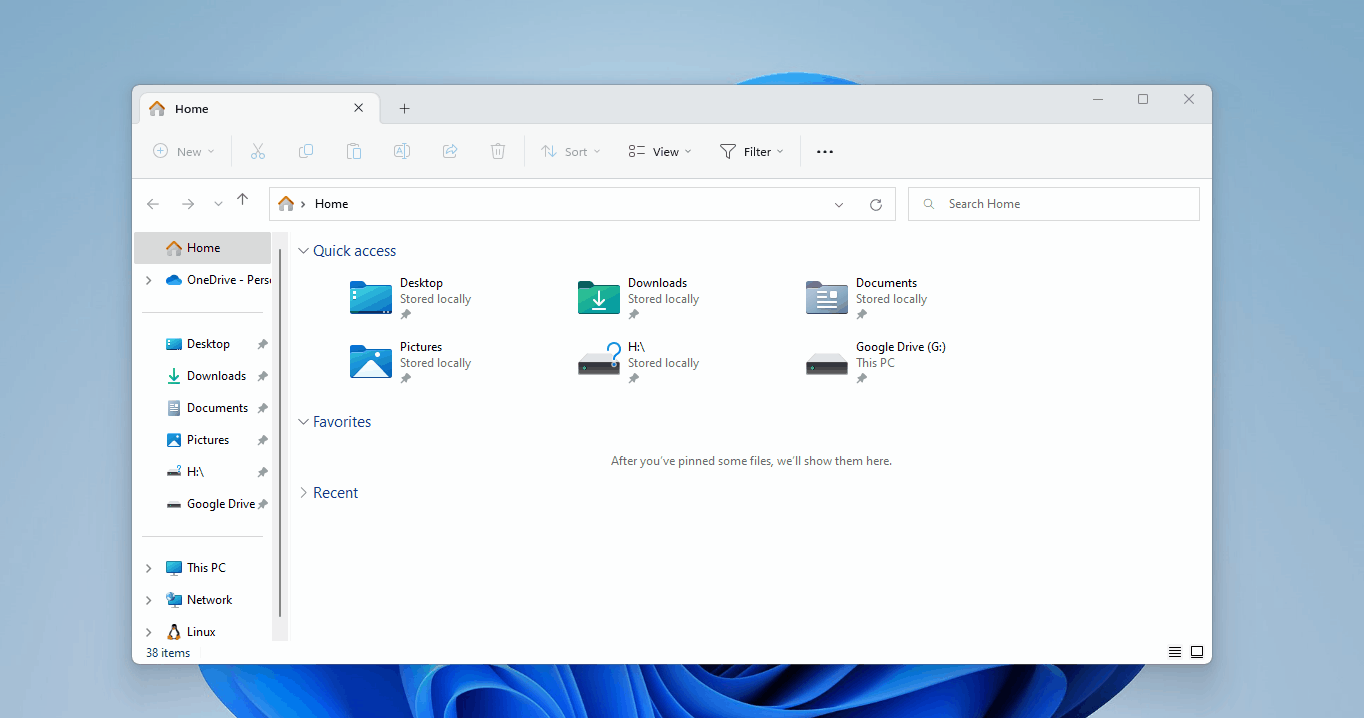Click the Delete trash can icon

coord(498,152)
